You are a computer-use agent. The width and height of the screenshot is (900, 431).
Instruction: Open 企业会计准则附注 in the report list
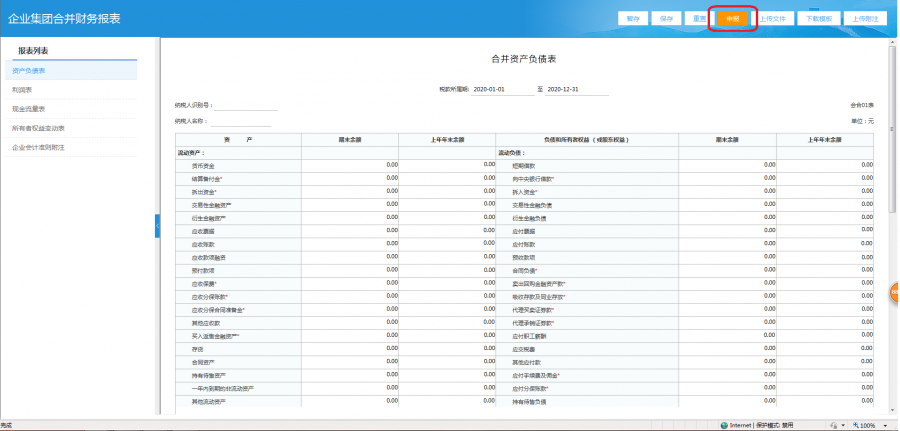[x=72, y=147]
